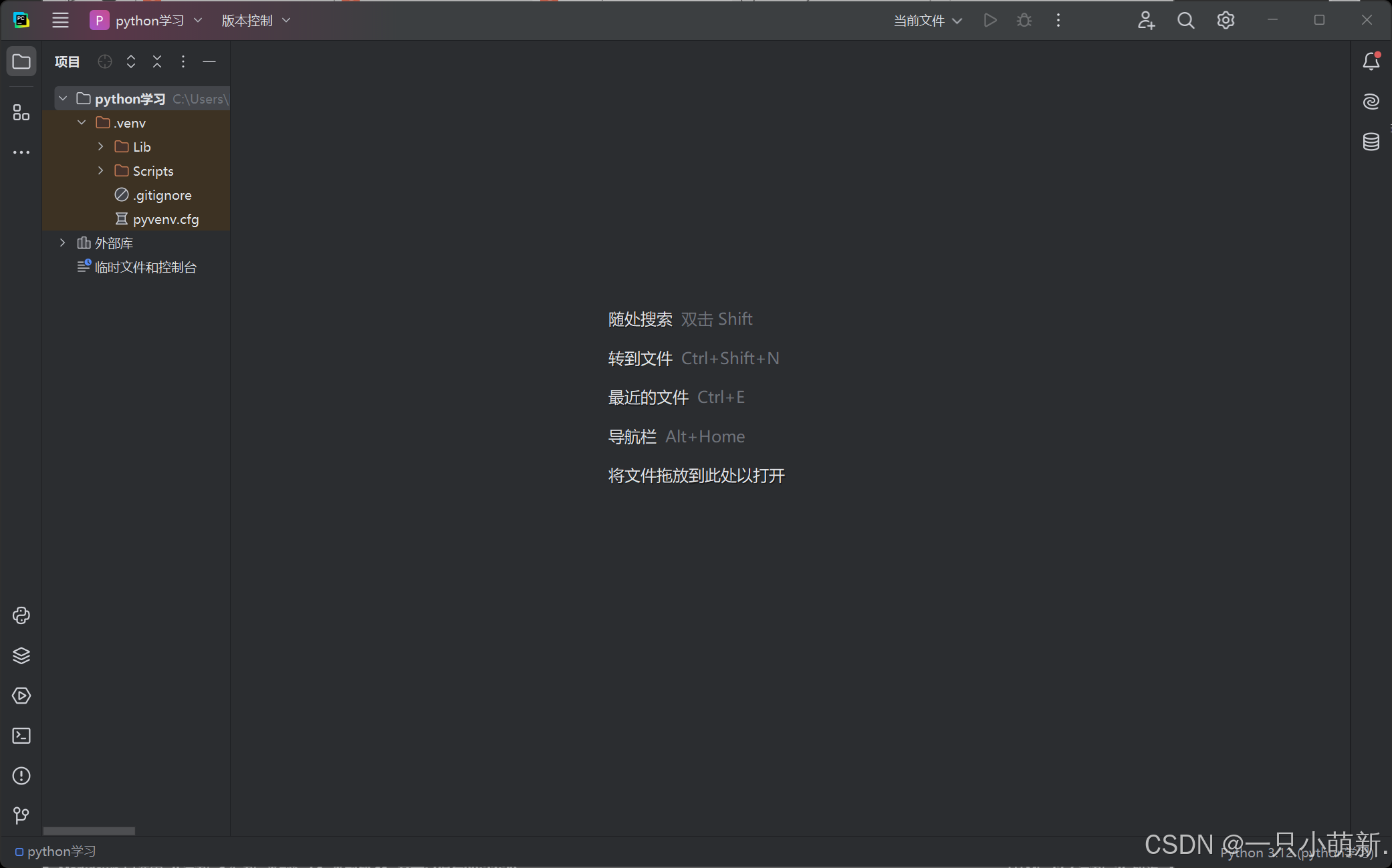Toggle the Project tool window folder icon

tap(21, 61)
